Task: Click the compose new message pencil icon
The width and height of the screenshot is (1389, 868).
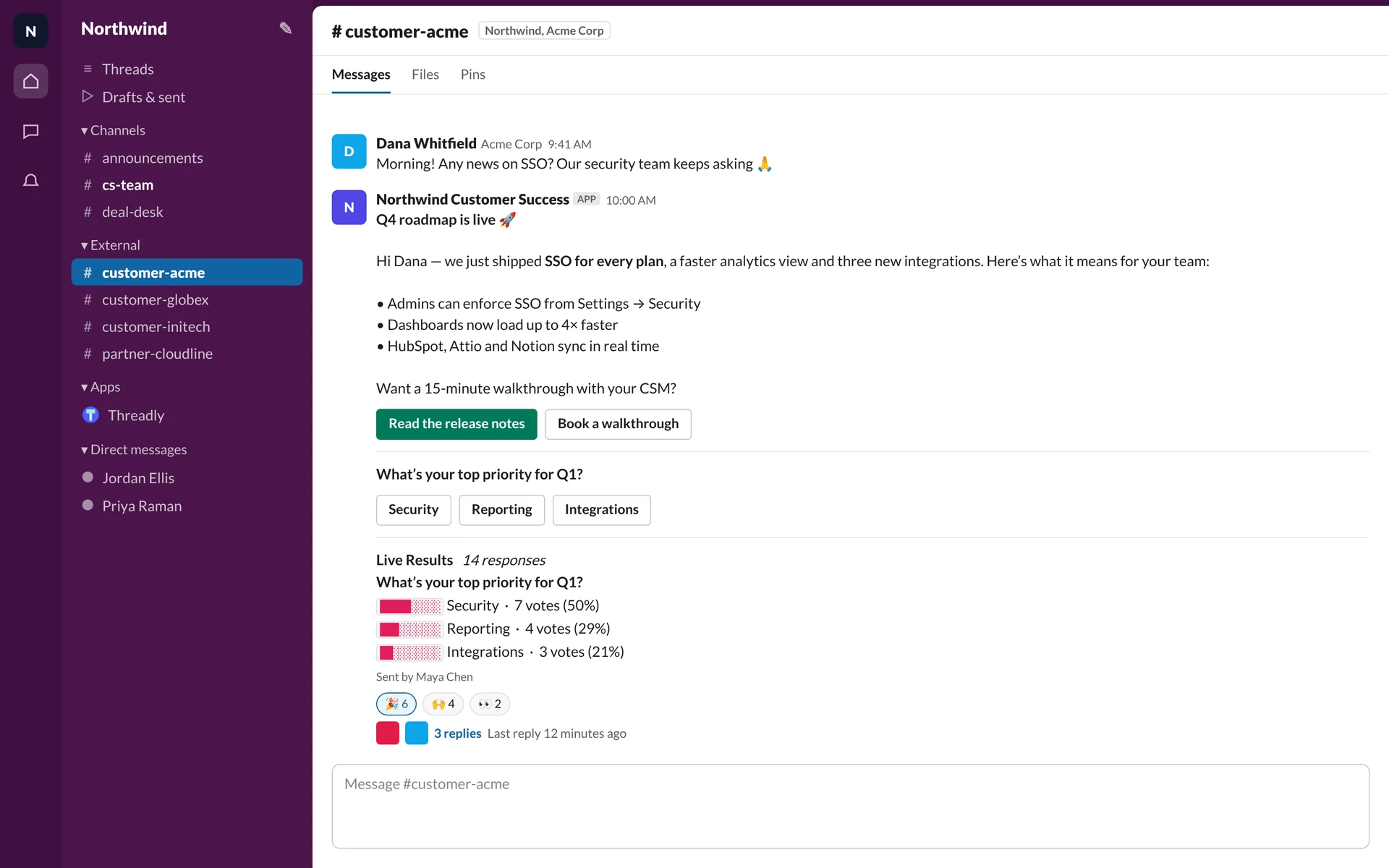Action: tap(286, 28)
